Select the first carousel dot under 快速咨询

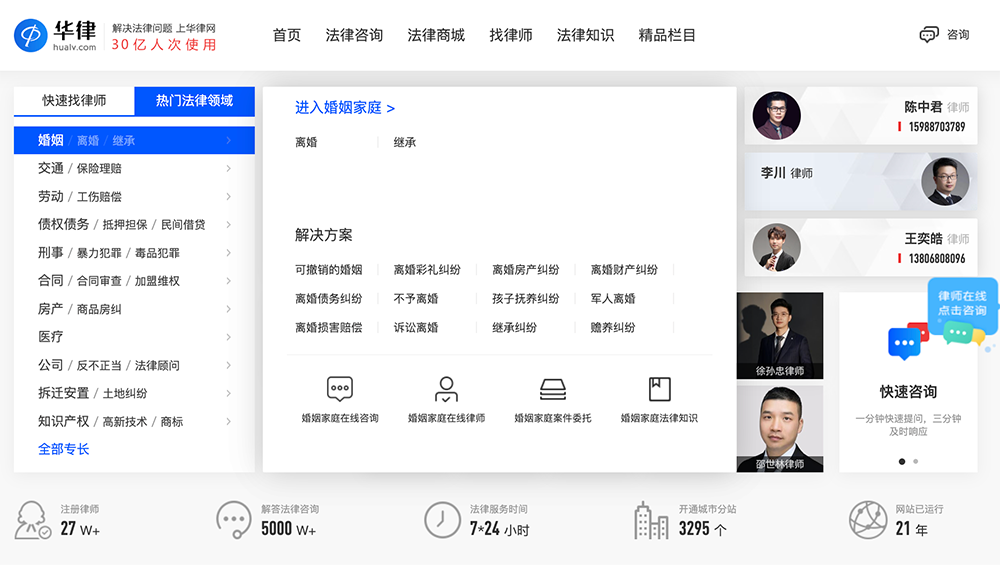902,461
